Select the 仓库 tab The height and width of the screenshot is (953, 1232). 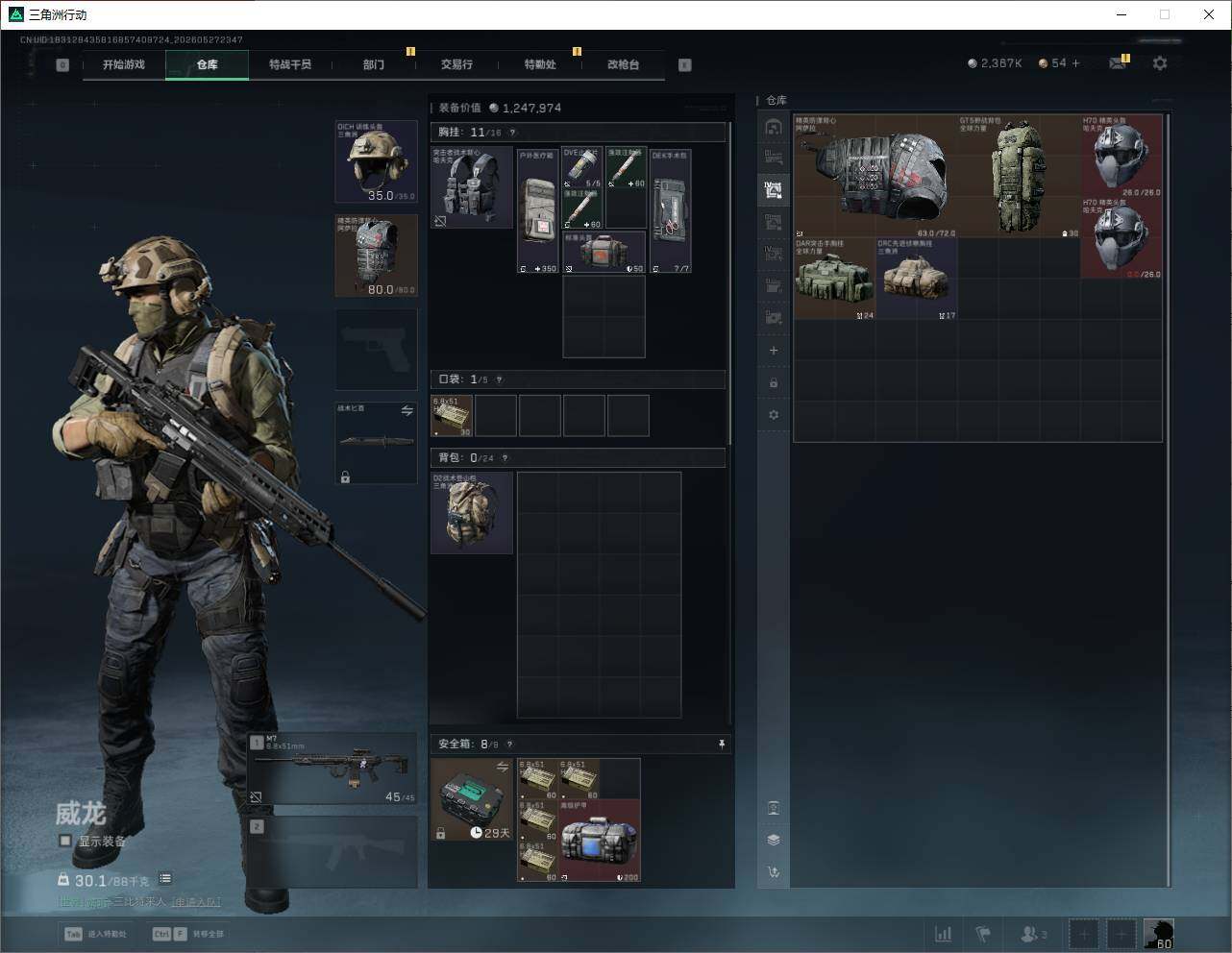pyautogui.click(x=208, y=64)
